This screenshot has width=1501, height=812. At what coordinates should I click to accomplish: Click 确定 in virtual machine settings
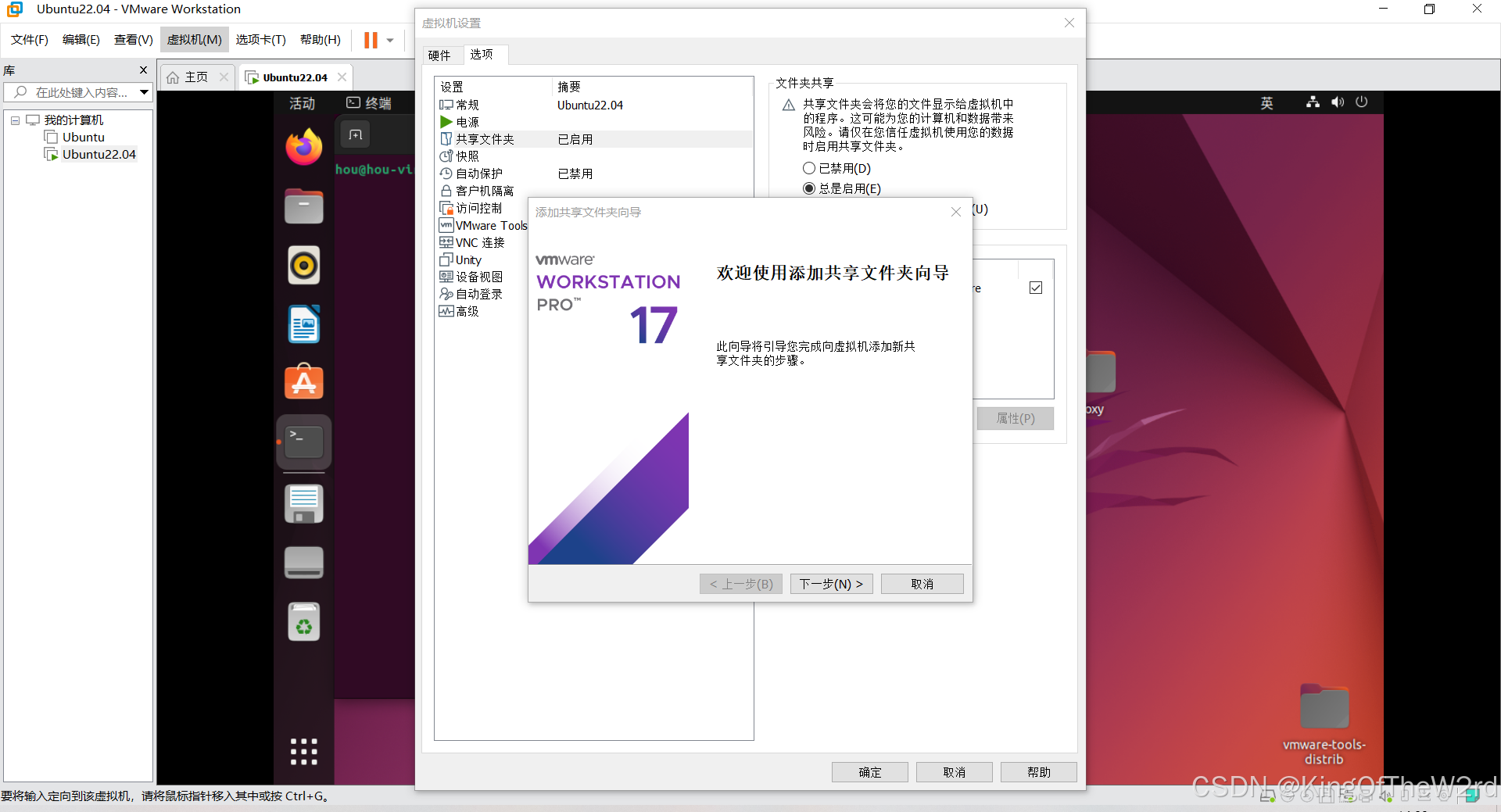click(869, 772)
